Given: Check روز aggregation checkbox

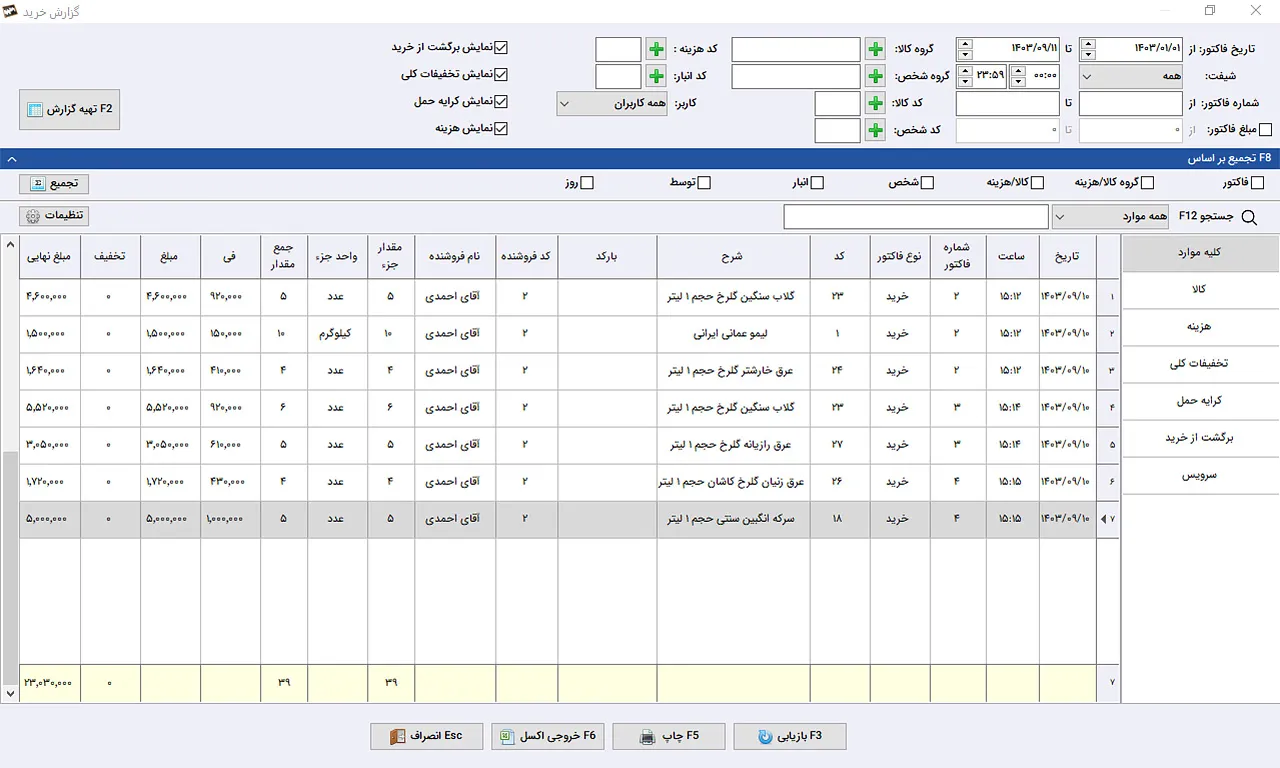Looking at the screenshot, I should click(588, 183).
